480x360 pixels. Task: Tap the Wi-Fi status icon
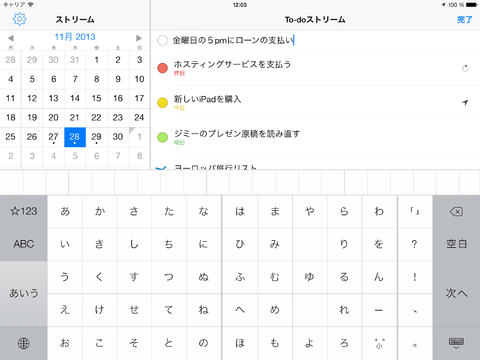click(x=31, y=5)
